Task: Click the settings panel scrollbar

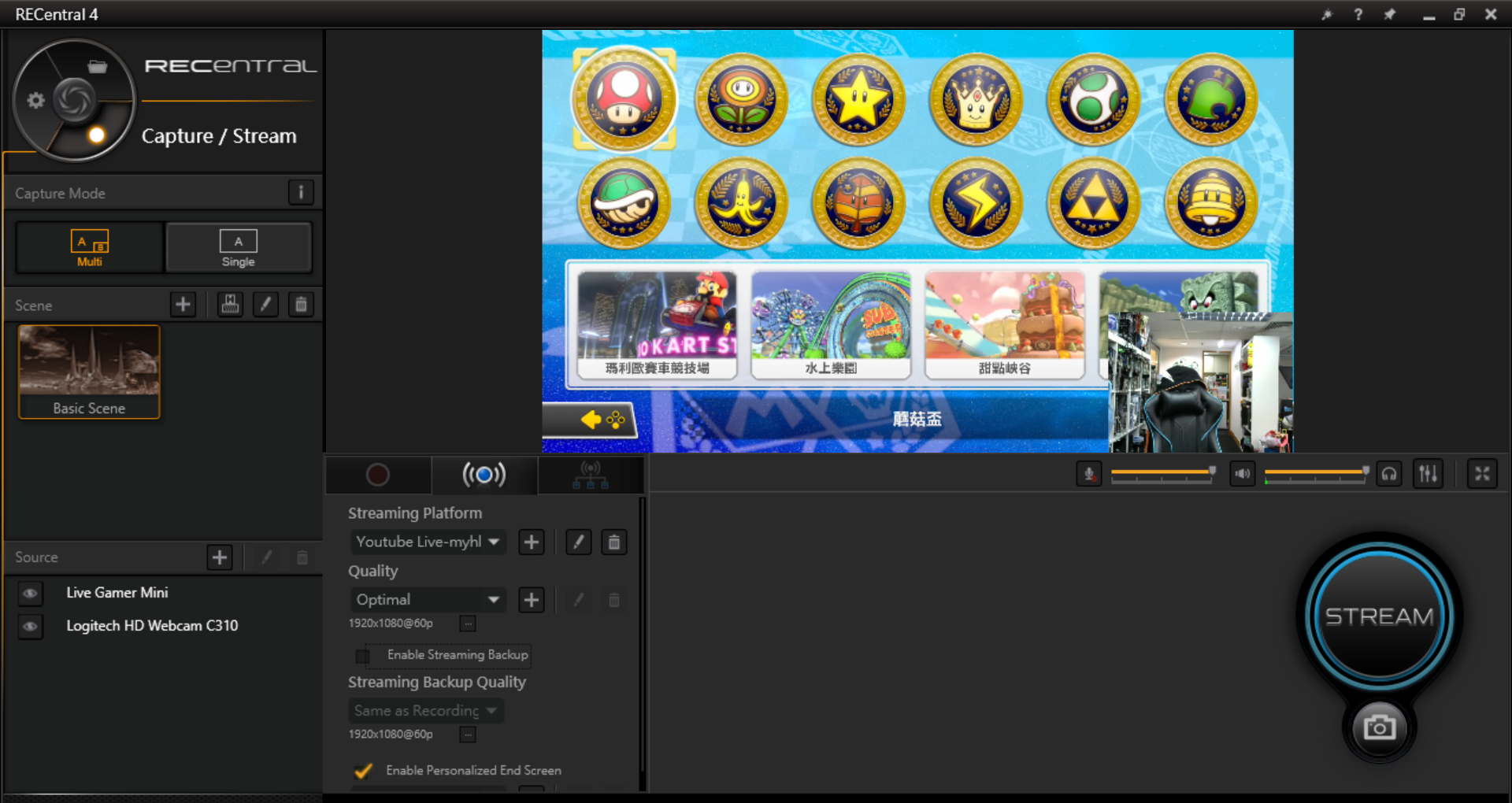Action: [x=643, y=634]
